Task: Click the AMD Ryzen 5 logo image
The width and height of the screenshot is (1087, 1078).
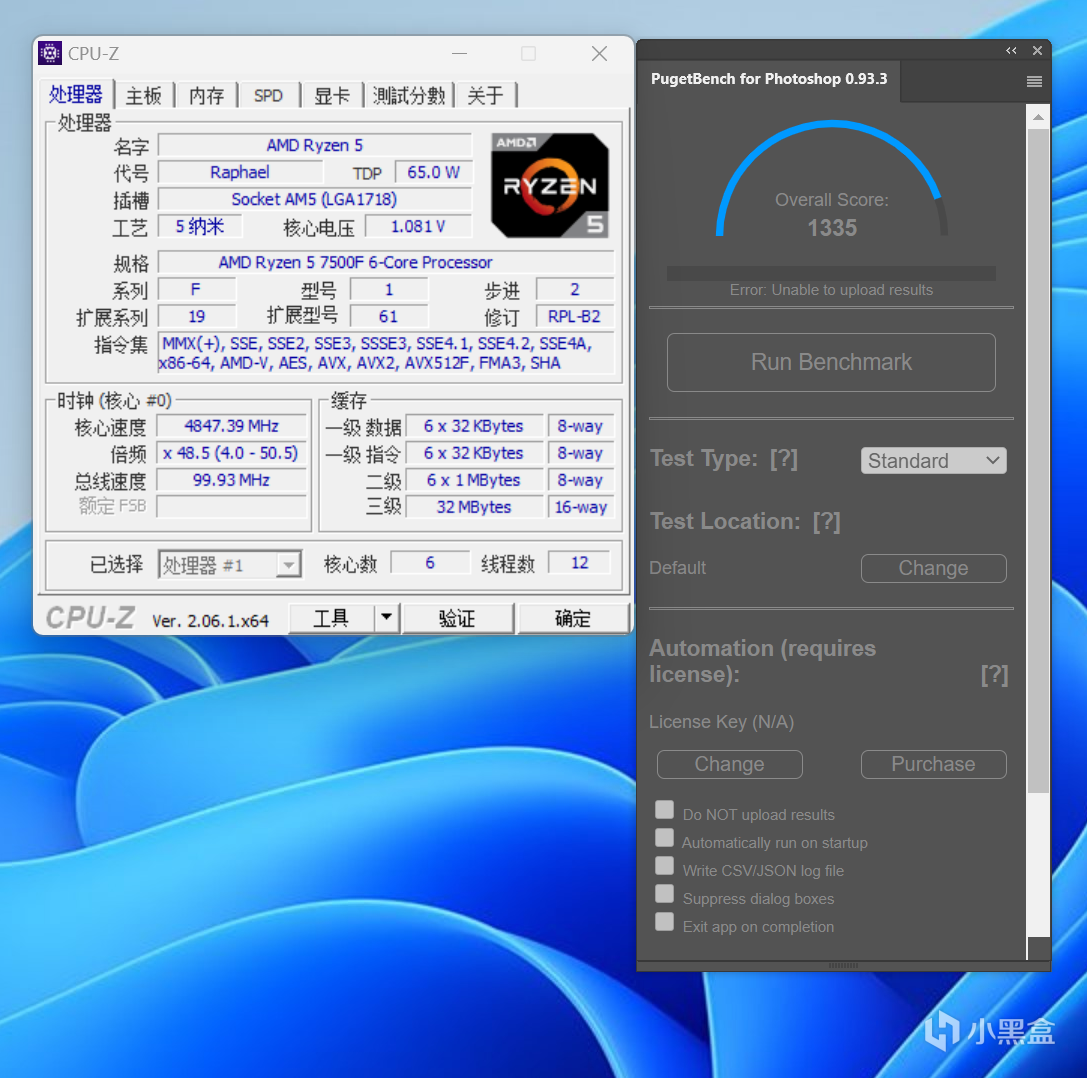Action: click(x=550, y=185)
